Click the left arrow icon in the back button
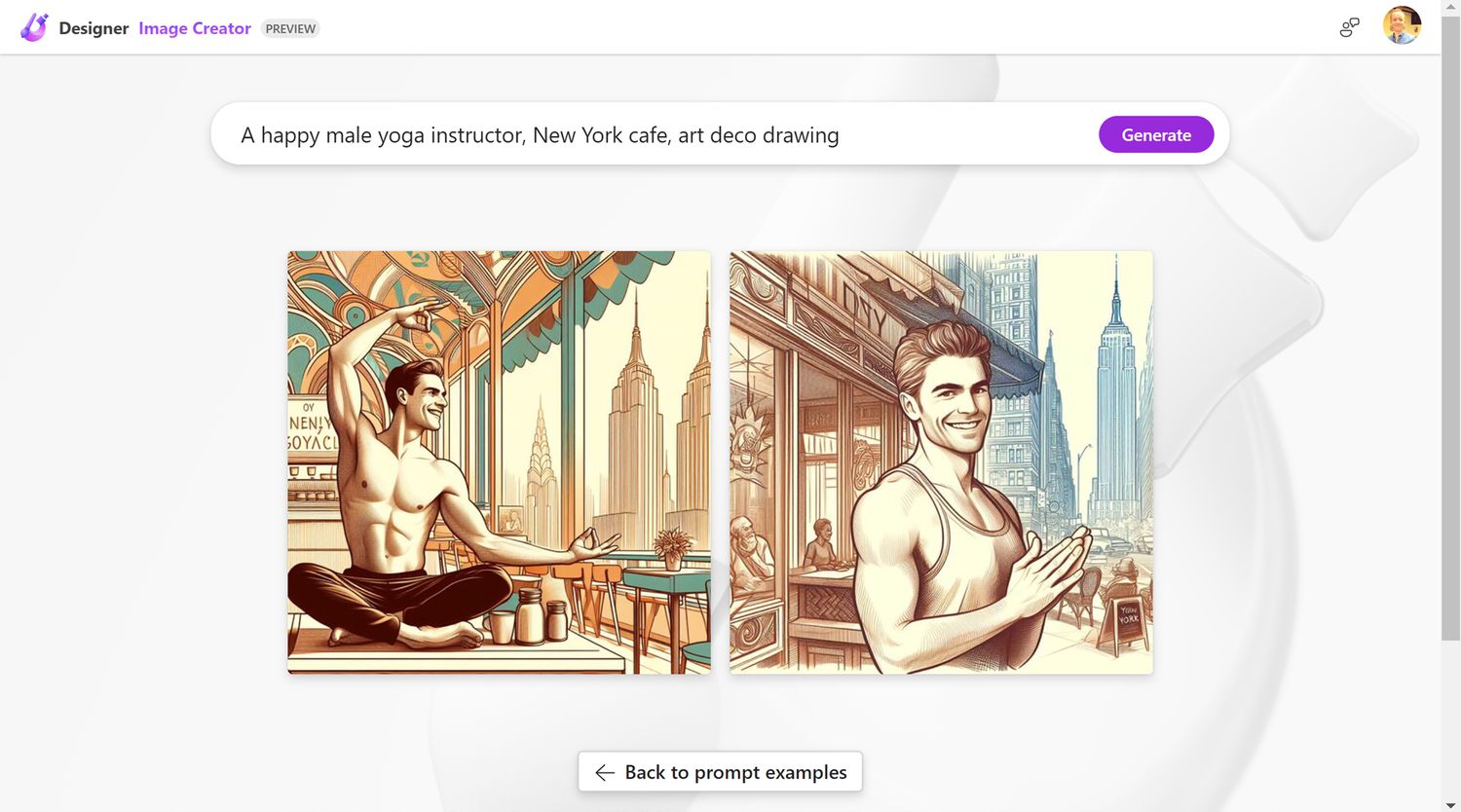This screenshot has height=812, width=1461. pyautogui.click(x=605, y=772)
